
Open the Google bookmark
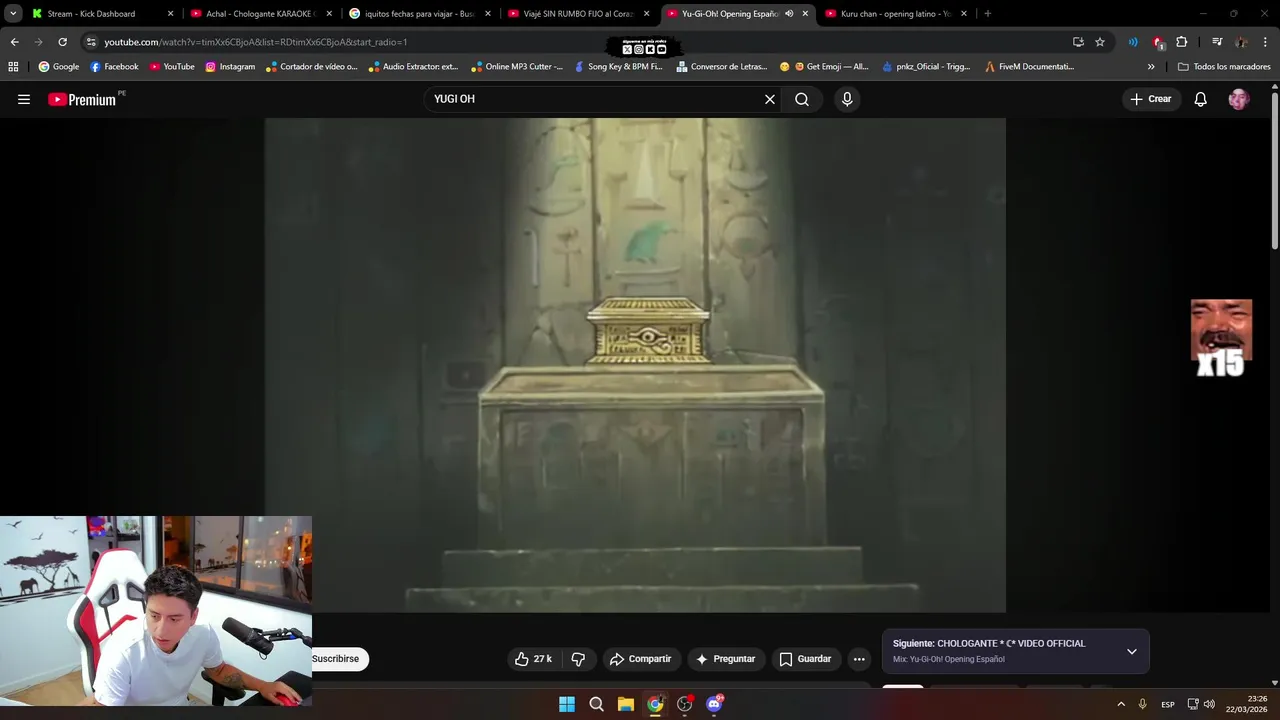pos(59,67)
